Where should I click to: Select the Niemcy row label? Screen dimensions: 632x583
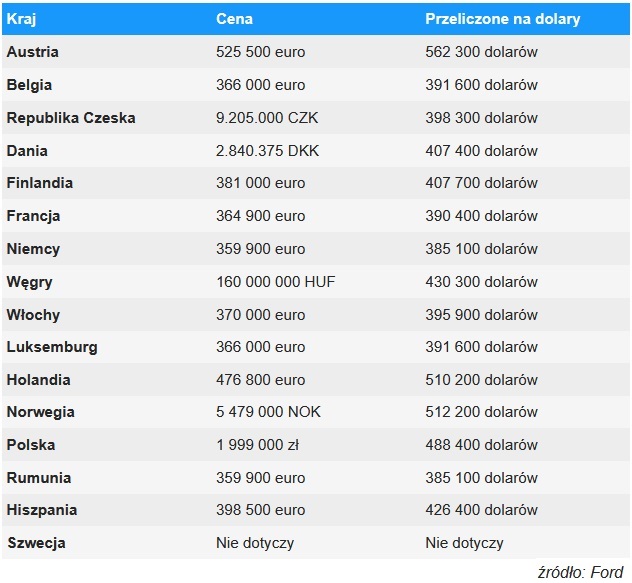pyautogui.click(x=33, y=249)
